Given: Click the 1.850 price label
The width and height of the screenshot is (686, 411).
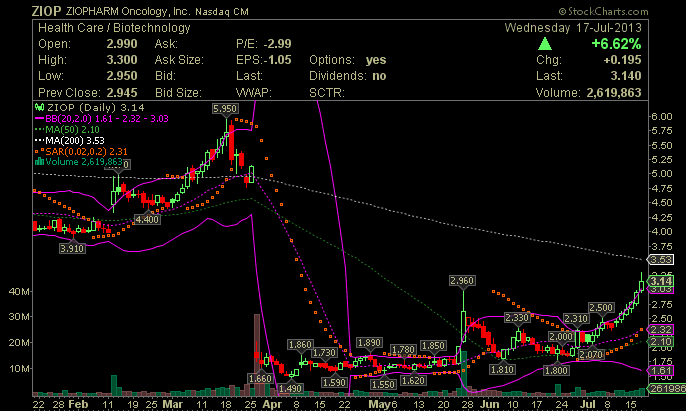Looking at the screenshot, I should [433, 346].
